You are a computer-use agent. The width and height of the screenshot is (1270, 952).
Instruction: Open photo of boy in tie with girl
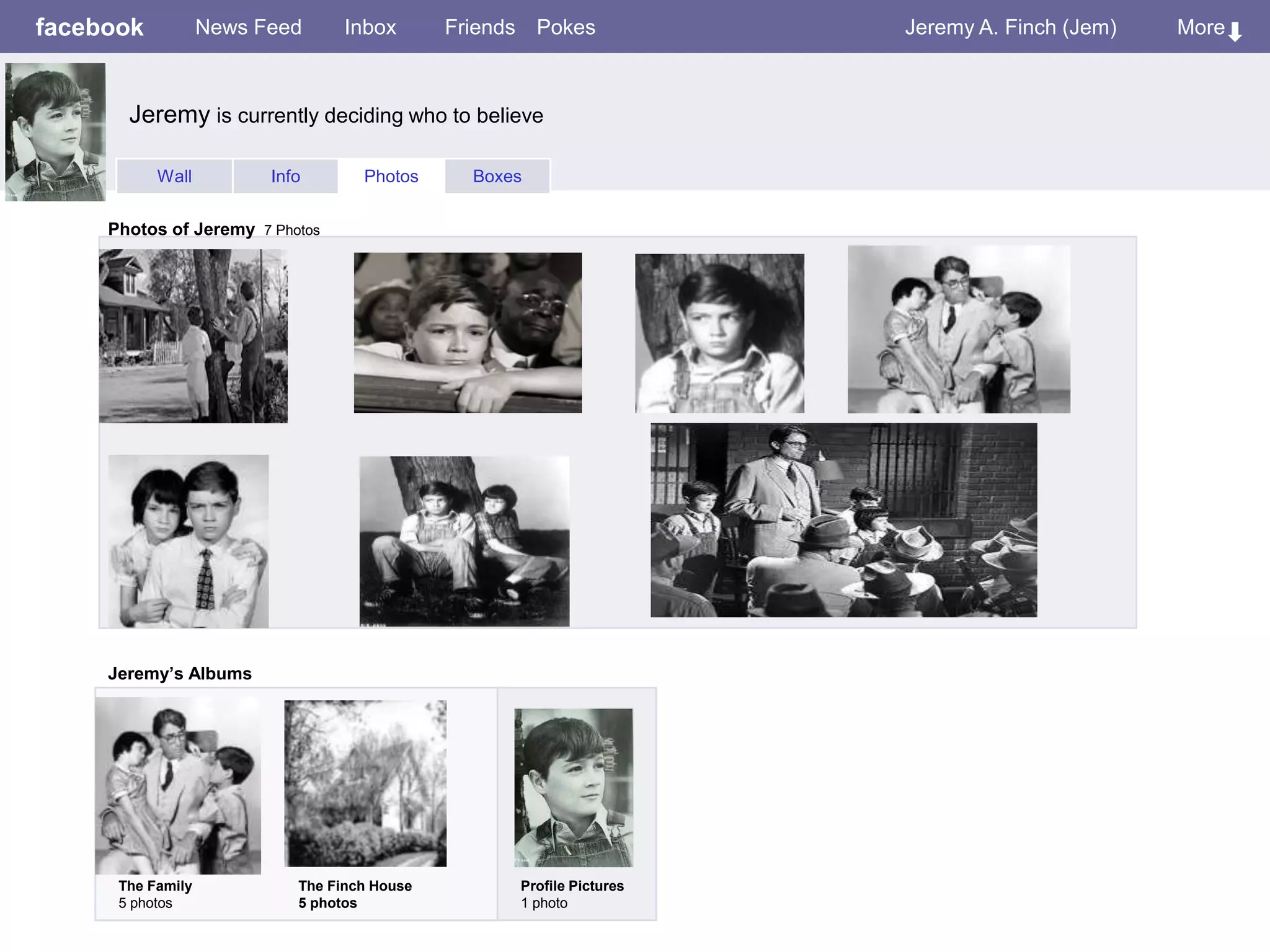188,541
